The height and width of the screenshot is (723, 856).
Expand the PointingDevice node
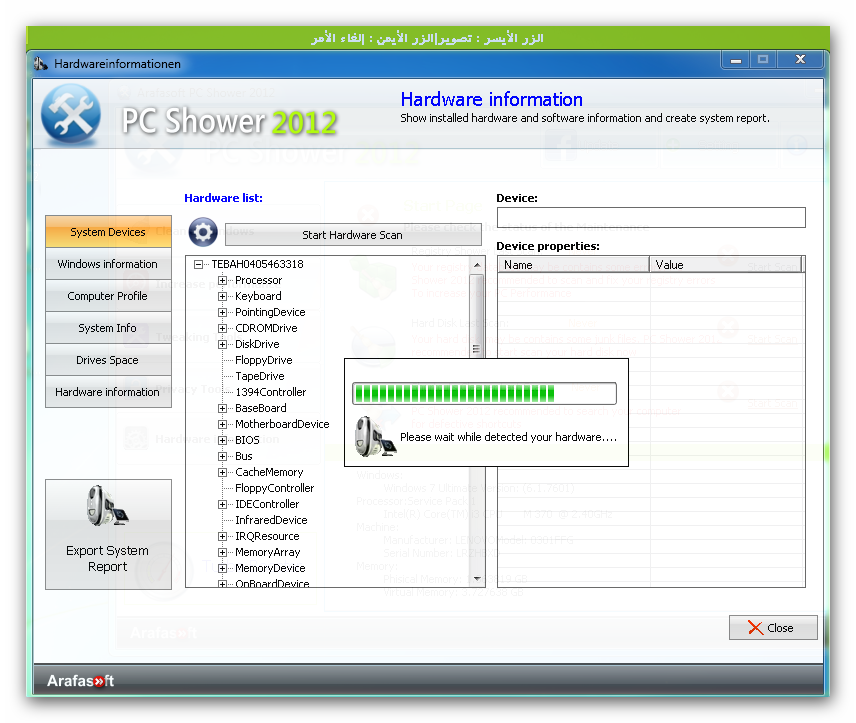pyautogui.click(x=222, y=312)
